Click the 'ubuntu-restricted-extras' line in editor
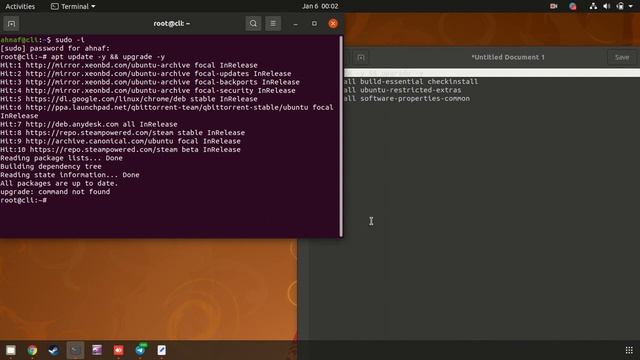 (402, 90)
